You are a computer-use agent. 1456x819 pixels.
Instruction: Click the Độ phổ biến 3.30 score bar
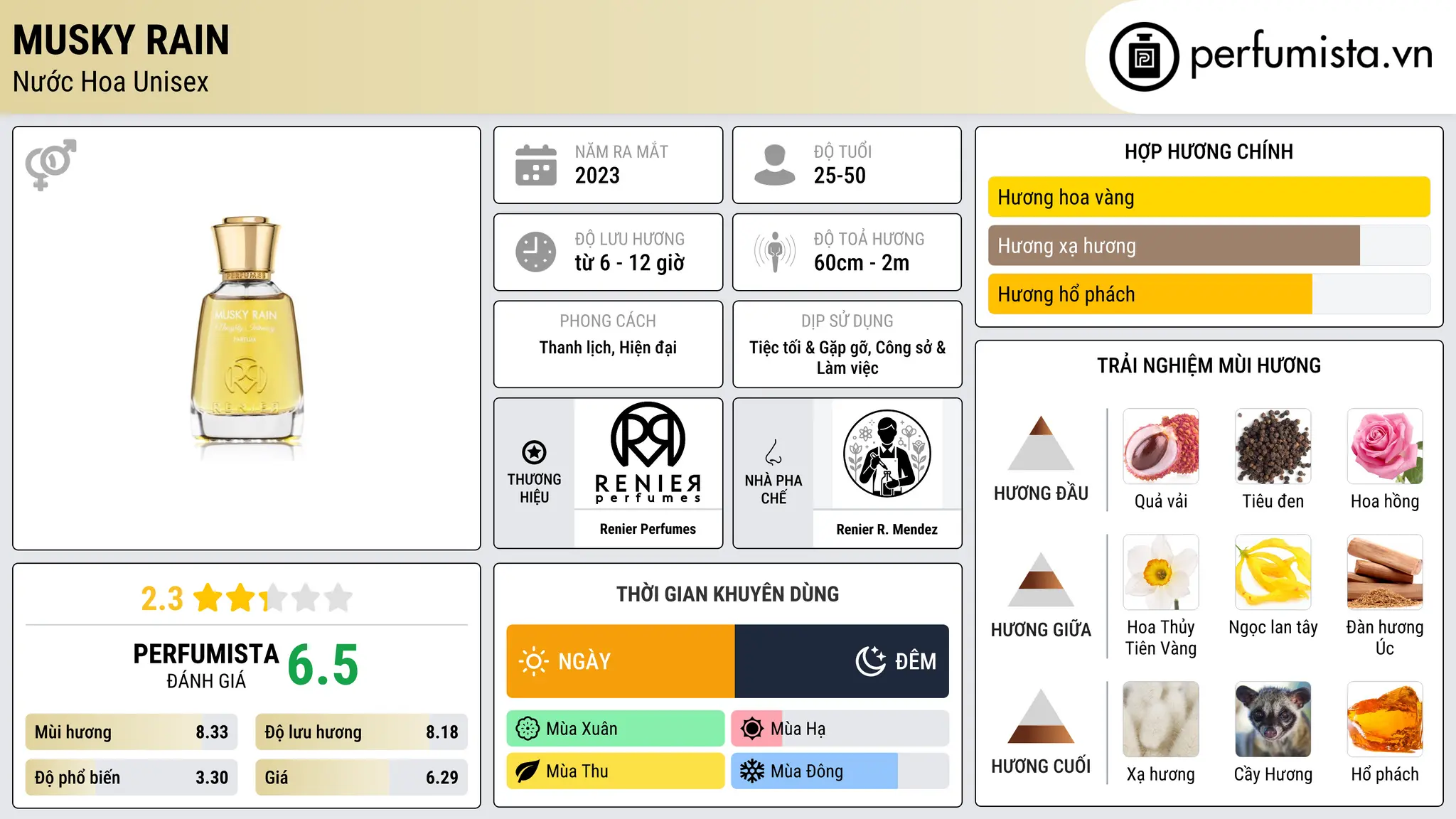pyautogui.click(x=132, y=777)
